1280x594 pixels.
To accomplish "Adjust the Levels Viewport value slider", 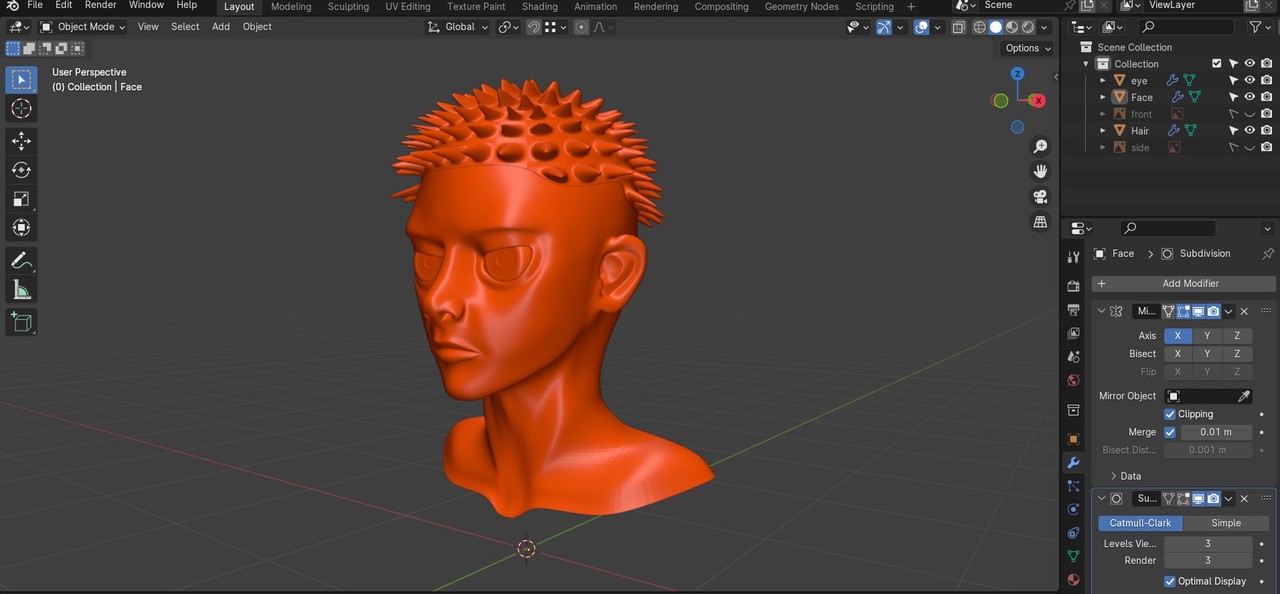I will point(1208,543).
